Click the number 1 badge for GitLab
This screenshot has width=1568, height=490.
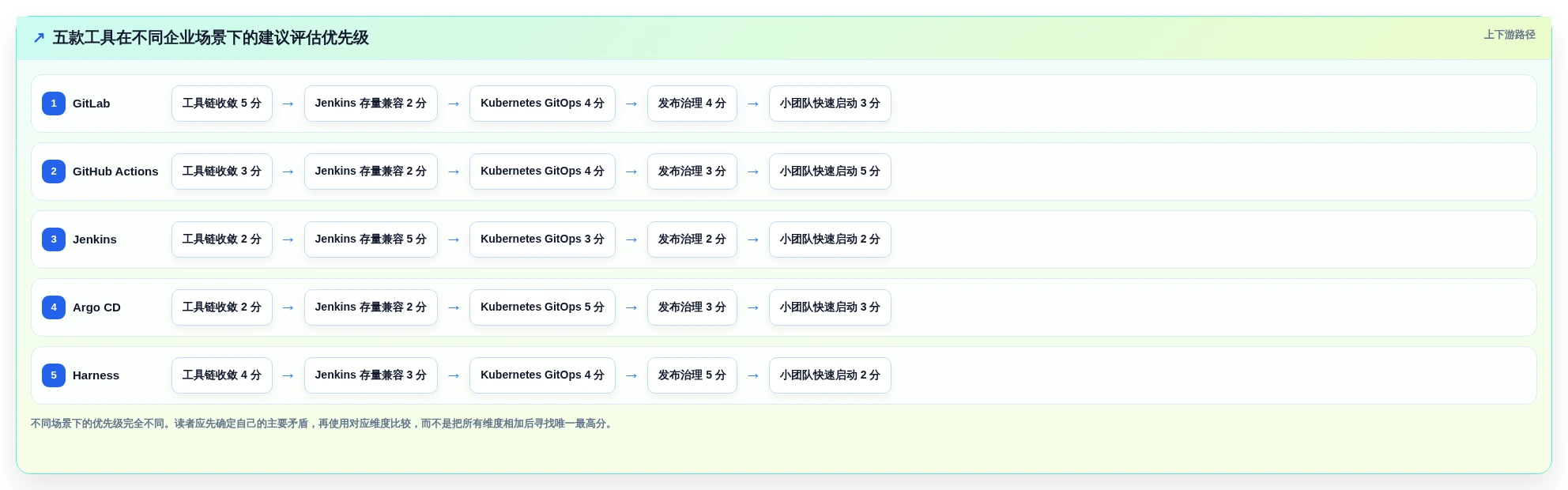54,104
